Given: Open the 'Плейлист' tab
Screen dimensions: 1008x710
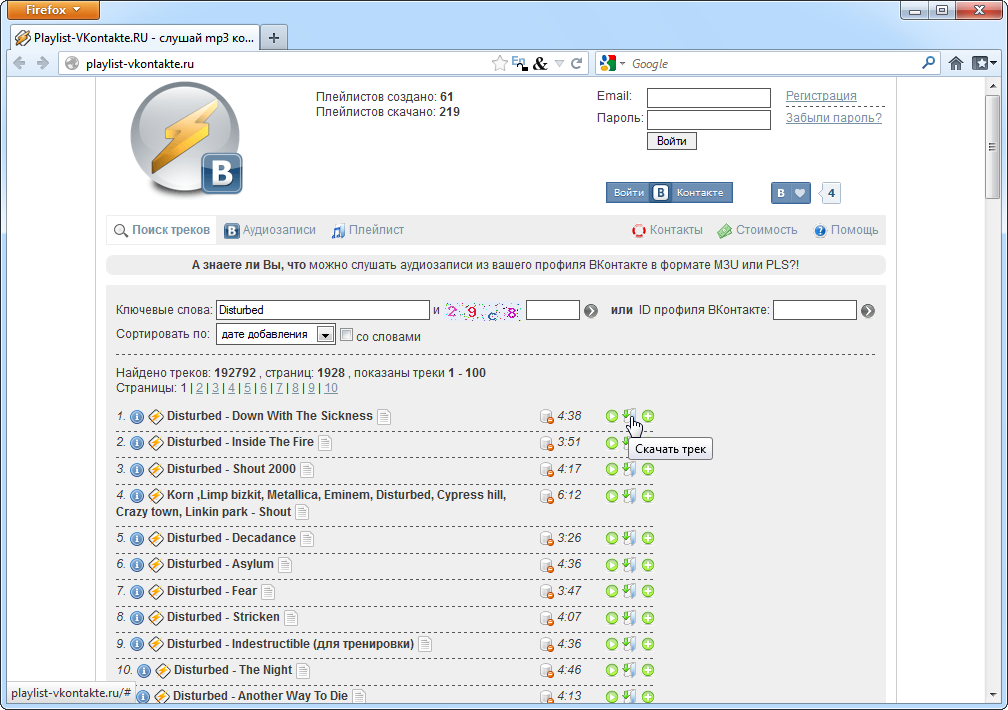Looking at the screenshot, I should (368, 230).
